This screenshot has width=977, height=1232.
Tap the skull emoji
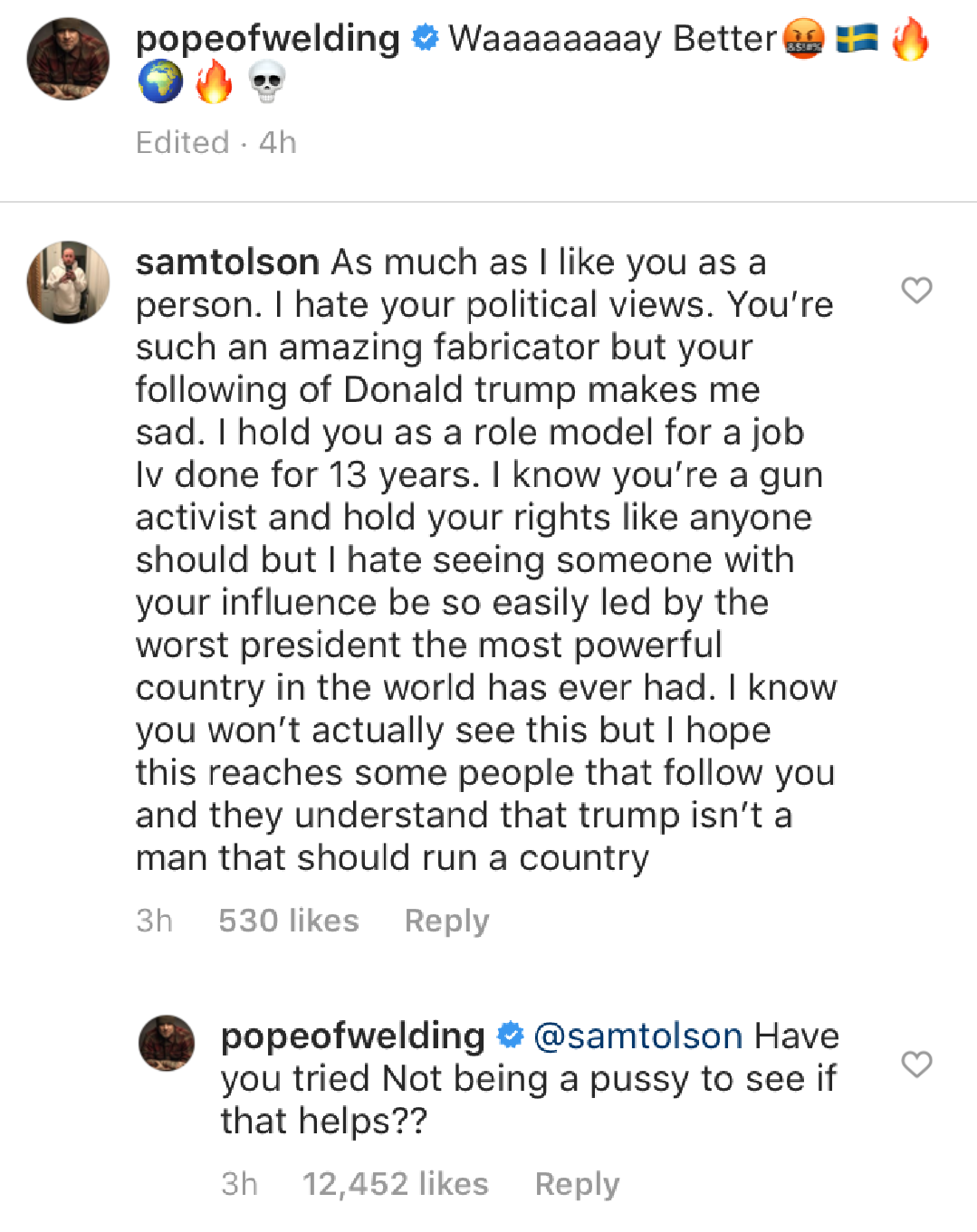pos(267,83)
